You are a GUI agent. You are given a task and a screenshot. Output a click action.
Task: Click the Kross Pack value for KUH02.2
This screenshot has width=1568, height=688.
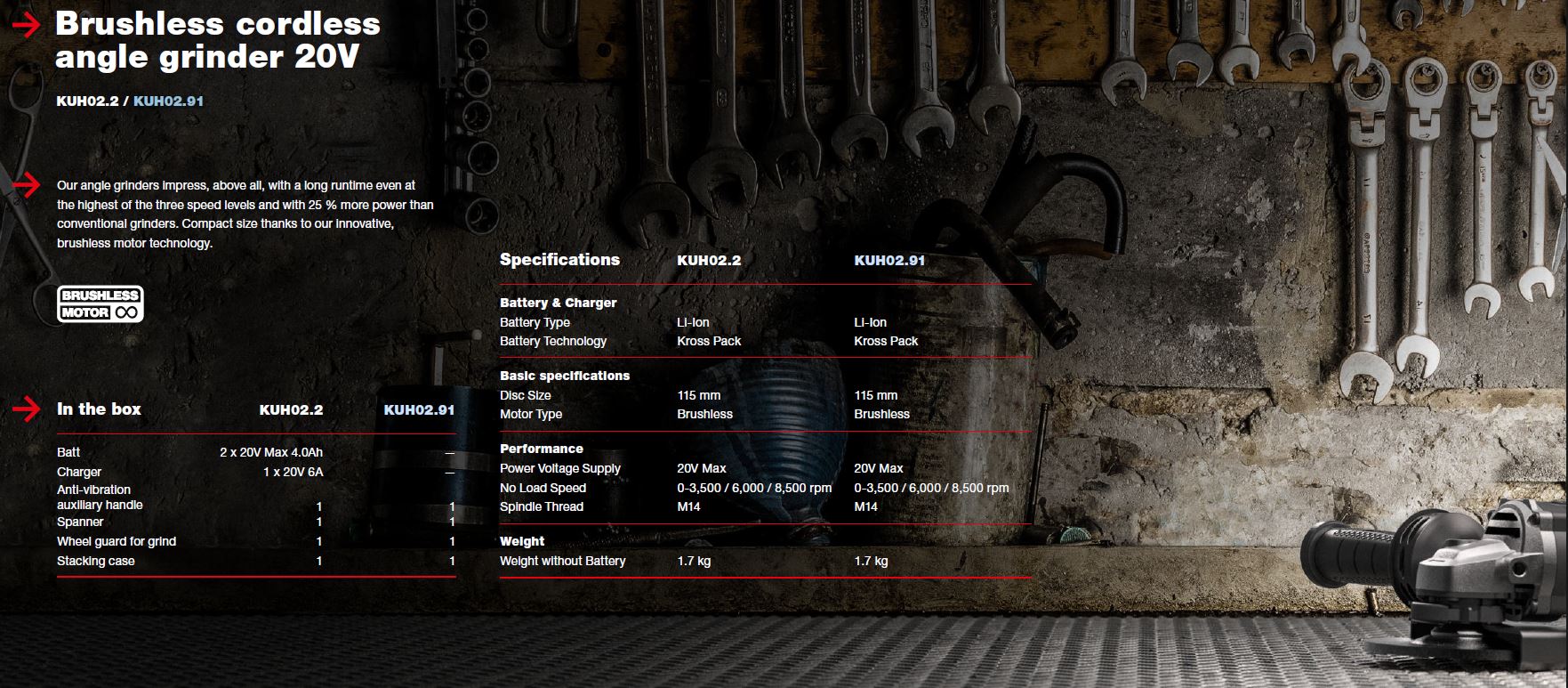pyautogui.click(x=709, y=341)
